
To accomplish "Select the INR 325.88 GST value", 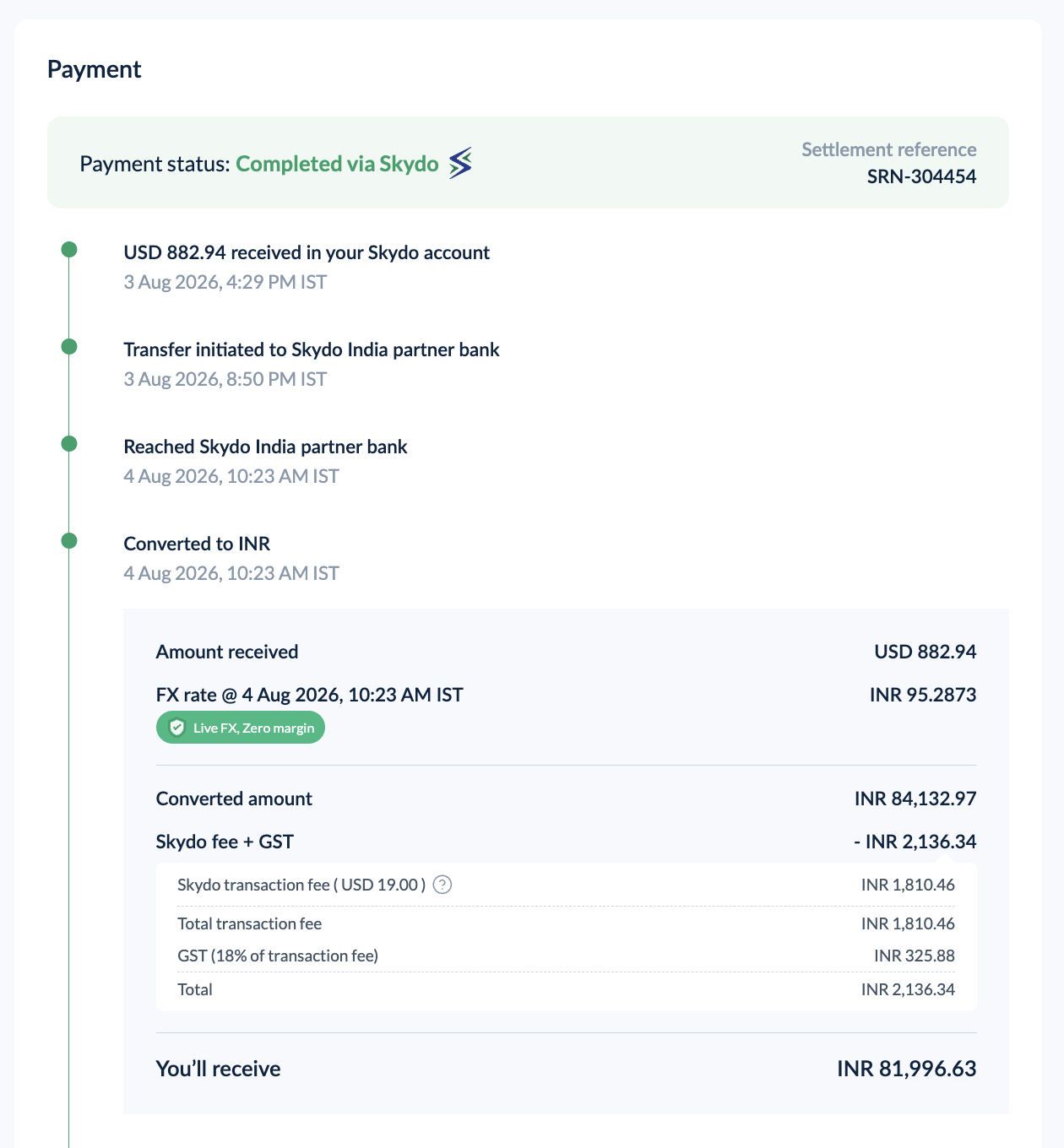I will point(915,956).
